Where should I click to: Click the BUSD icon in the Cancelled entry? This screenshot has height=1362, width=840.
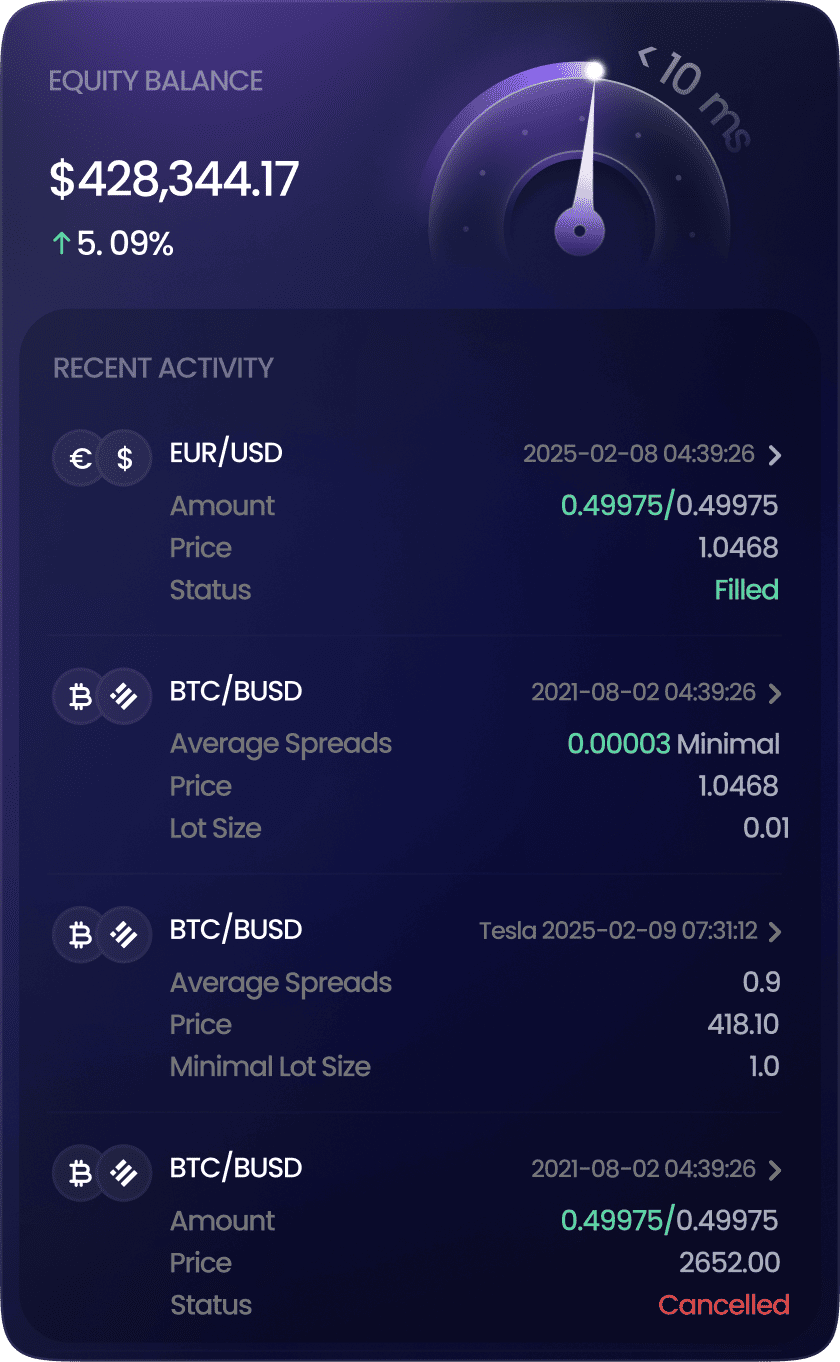pyautogui.click(x=125, y=1174)
